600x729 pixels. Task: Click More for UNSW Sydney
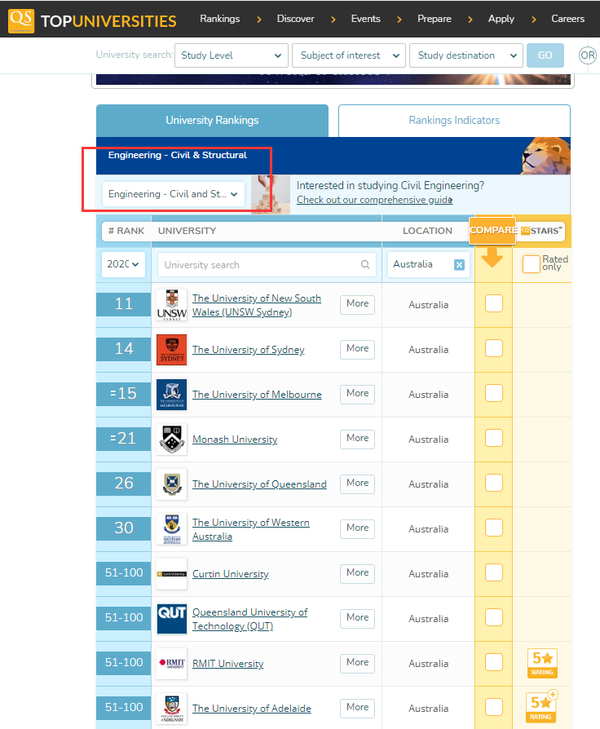(357, 304)
